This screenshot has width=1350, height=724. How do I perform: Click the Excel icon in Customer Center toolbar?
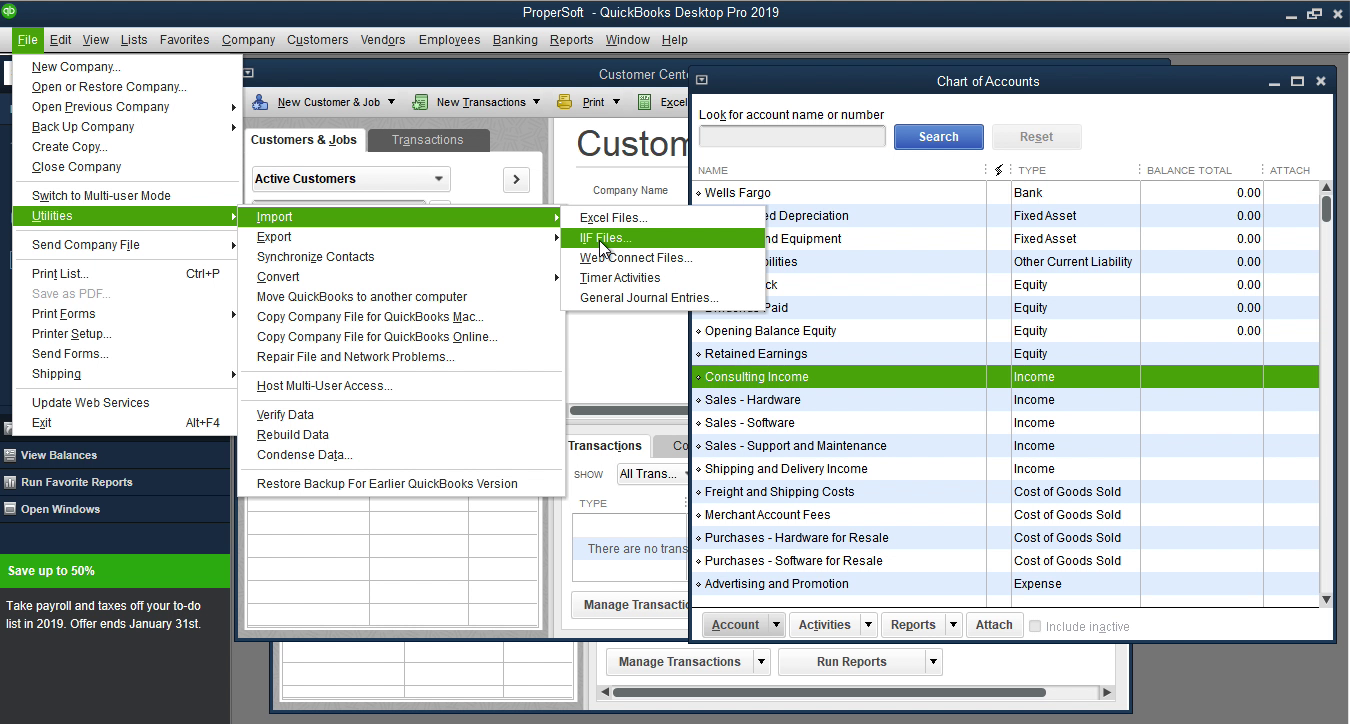[645, 102]
